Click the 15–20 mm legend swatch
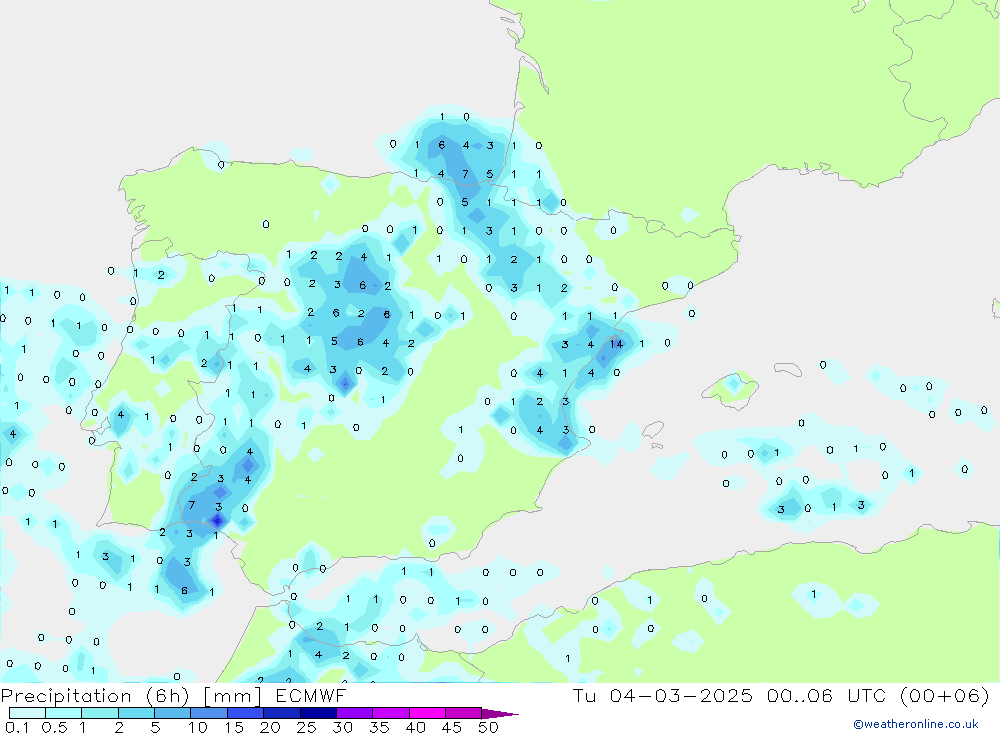1000x733 pixels. point(246,713)
